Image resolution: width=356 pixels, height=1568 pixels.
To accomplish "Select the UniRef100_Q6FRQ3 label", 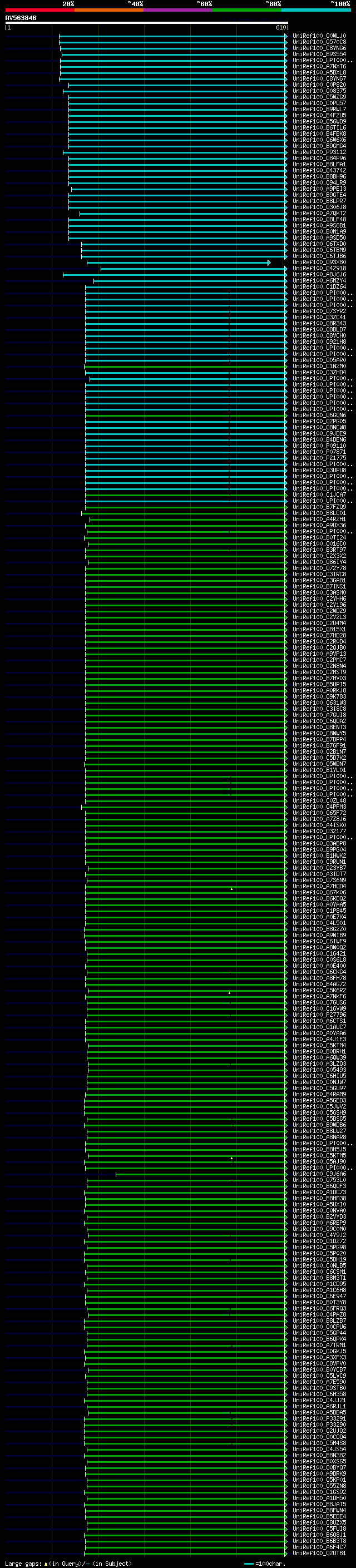I will [319, 1308].
